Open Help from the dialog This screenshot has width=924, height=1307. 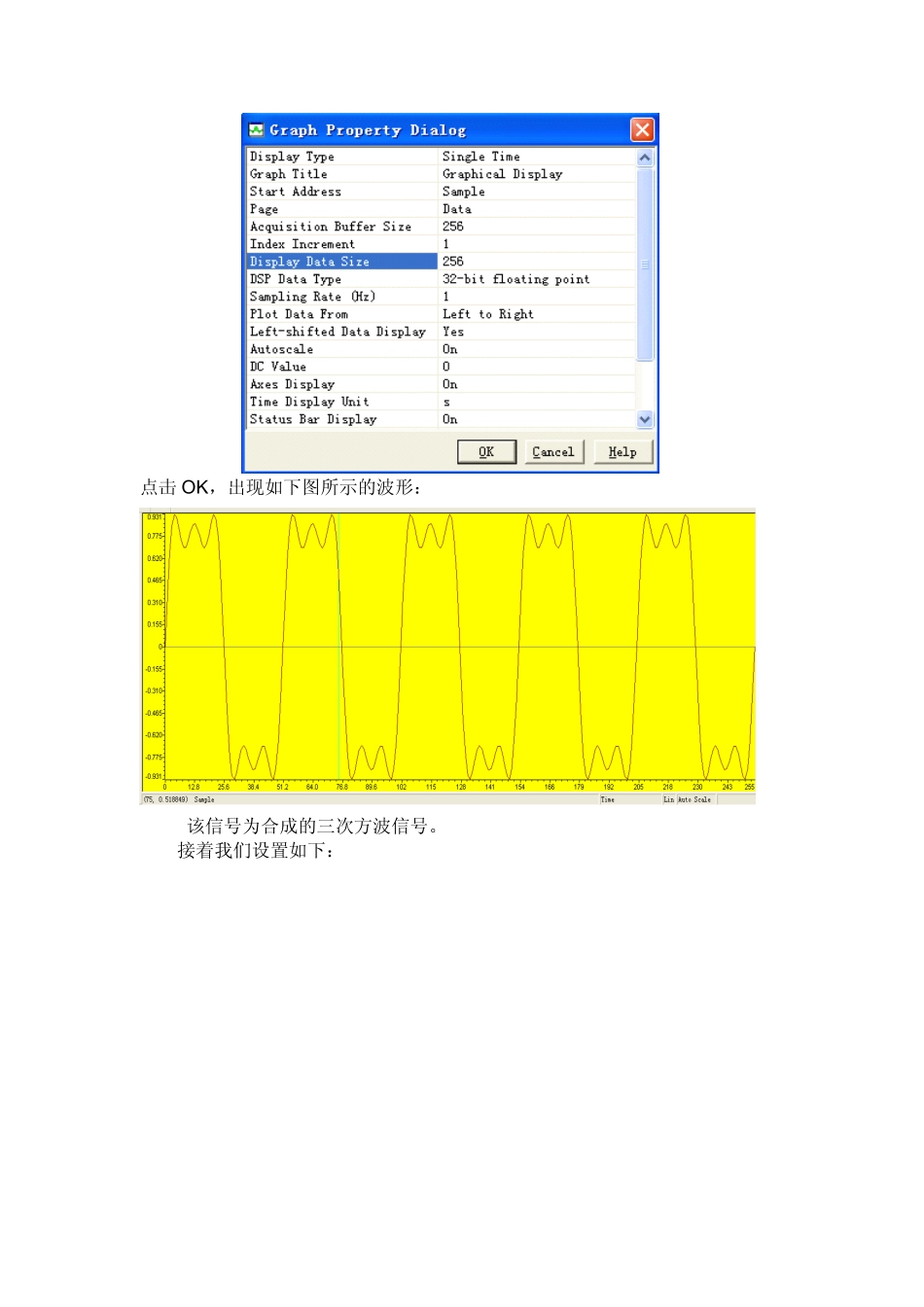click(622, 450)
